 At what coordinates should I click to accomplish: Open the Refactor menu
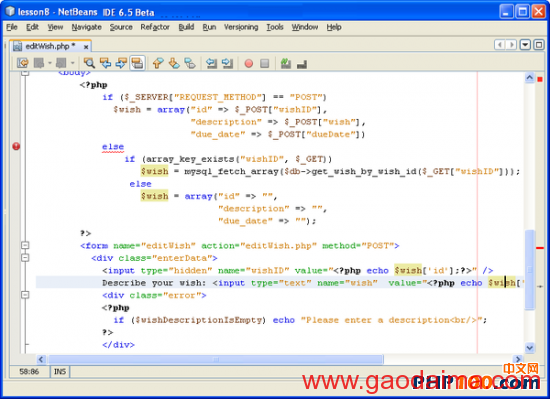pyautogui.click(x=155, y=27)
